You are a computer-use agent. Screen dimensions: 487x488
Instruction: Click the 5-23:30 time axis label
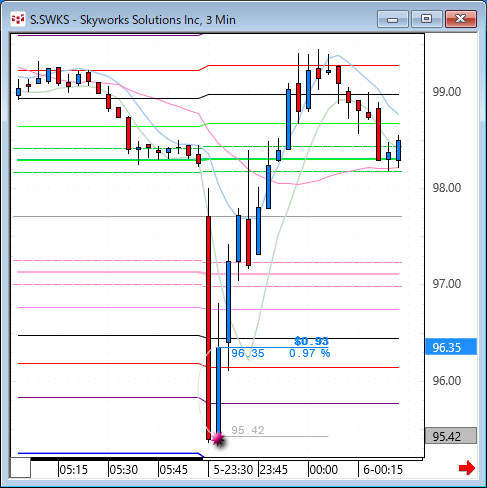233,470
